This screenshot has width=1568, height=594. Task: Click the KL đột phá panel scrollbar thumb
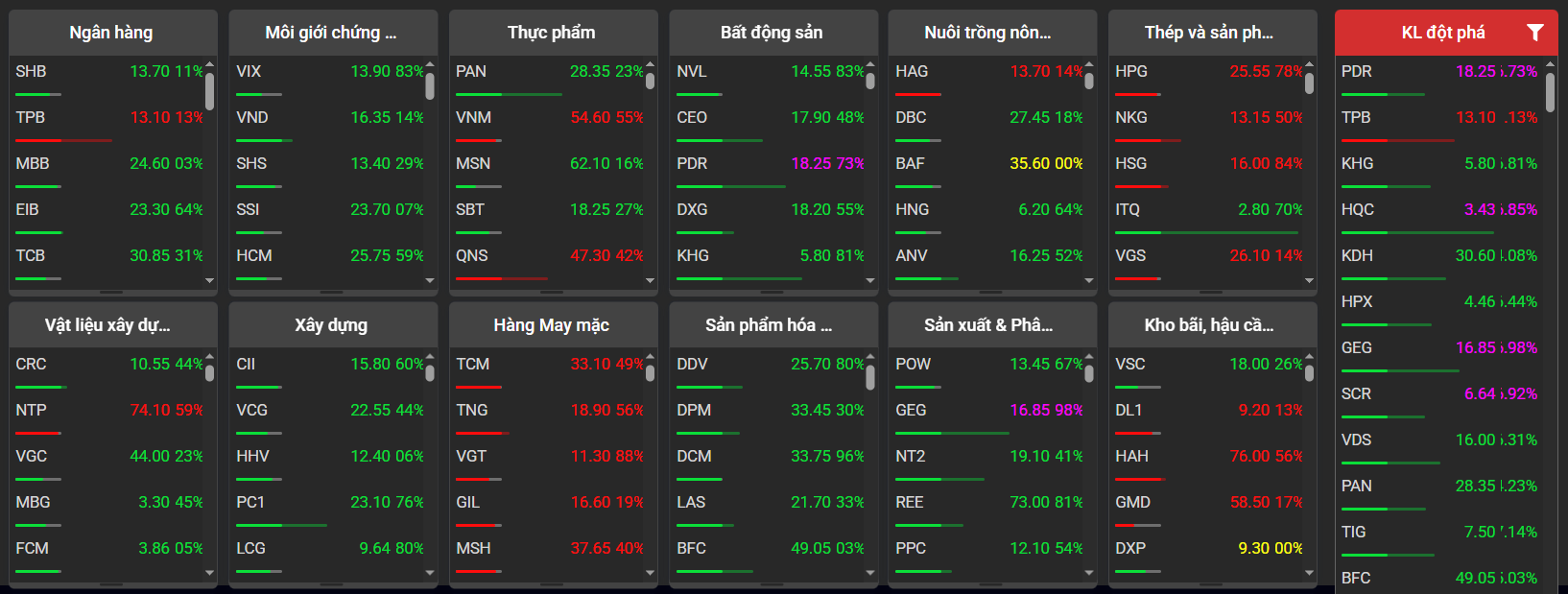click(1550, 92)
